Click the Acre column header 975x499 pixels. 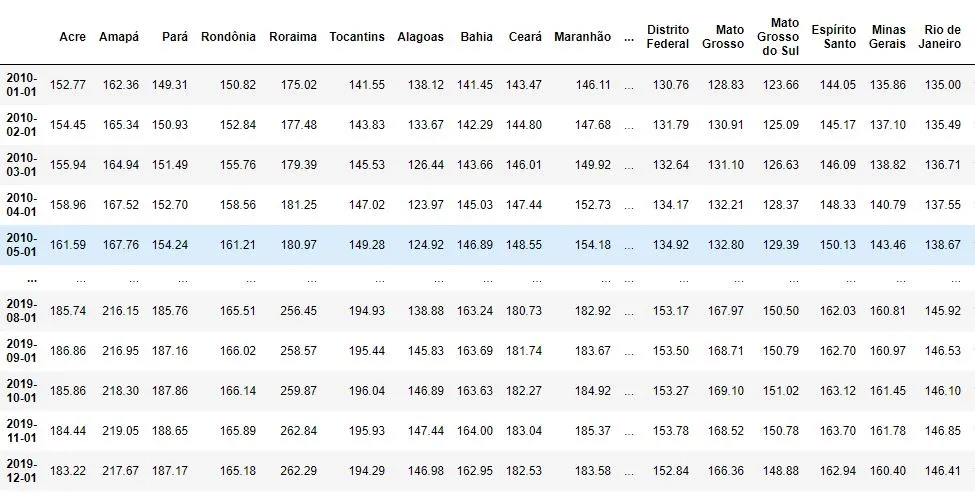pyautogui.click(x=72, y=37)
